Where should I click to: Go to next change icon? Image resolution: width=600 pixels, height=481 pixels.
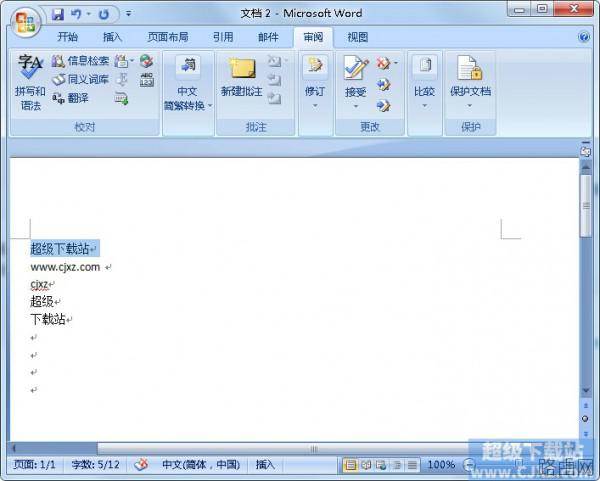(x=383, y=105)
